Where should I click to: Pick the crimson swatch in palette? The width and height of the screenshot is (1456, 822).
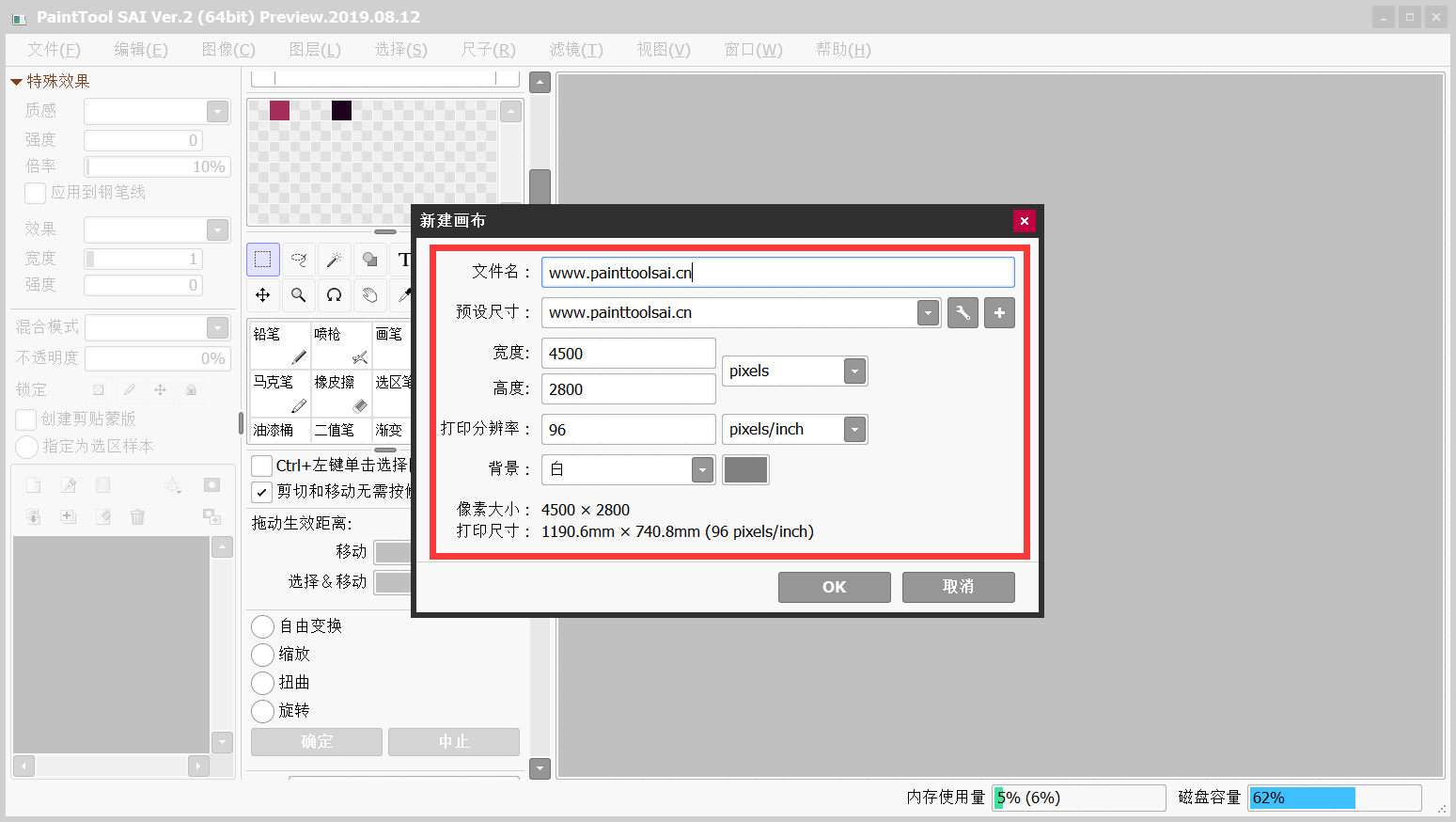tap(279, 110)
